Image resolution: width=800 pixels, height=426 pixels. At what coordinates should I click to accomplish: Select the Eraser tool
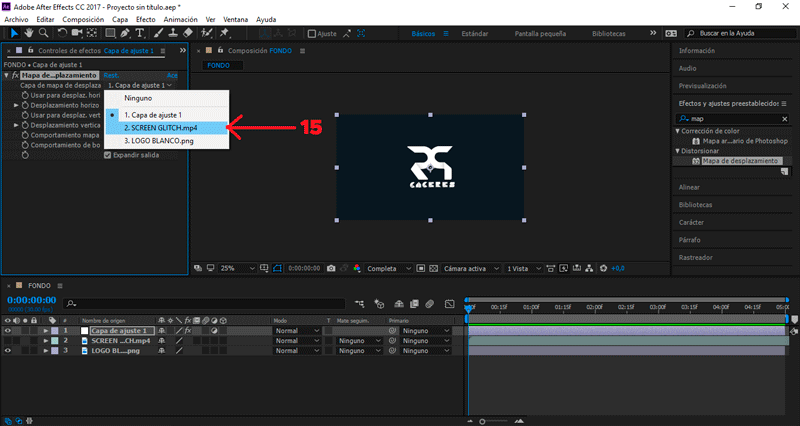[188, 33]
